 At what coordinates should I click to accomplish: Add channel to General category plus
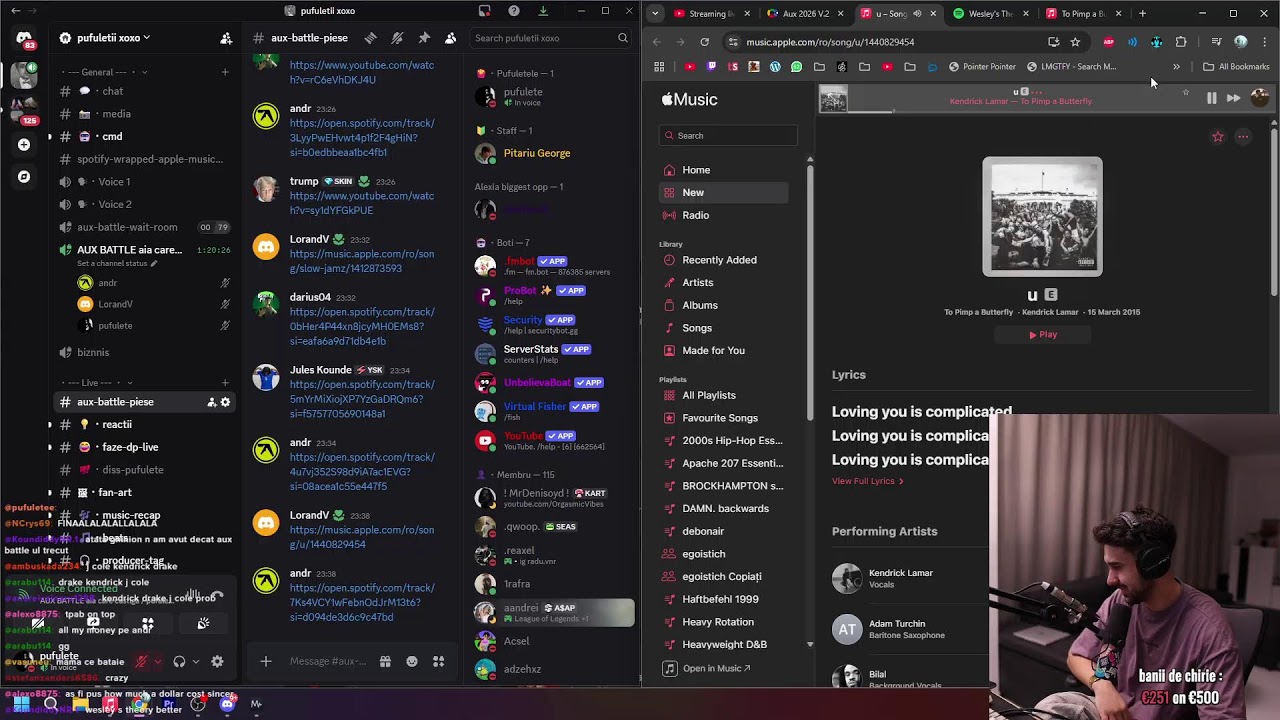[225, 72]
